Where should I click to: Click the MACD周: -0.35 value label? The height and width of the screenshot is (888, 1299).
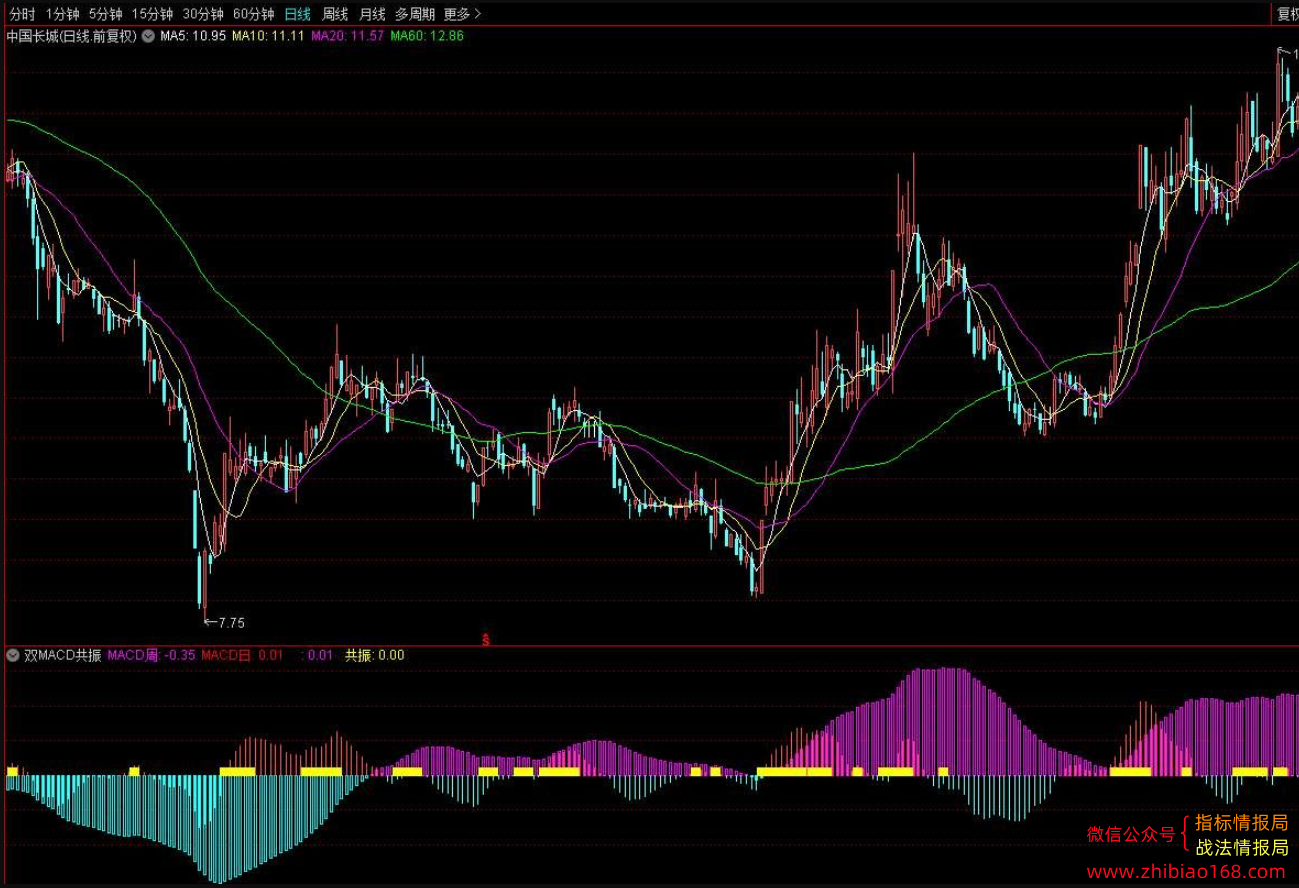(151, 656)
